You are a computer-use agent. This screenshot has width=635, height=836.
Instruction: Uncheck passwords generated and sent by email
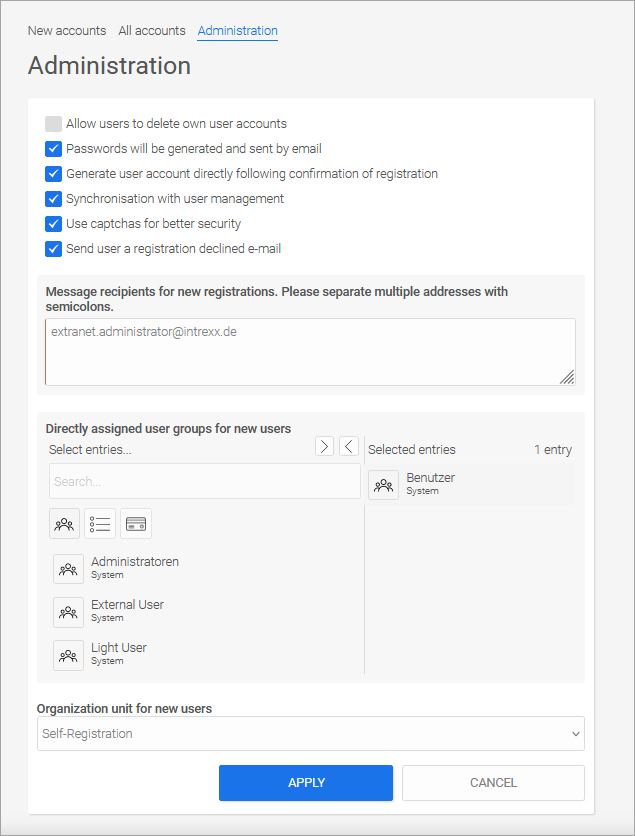coord(54,149)
